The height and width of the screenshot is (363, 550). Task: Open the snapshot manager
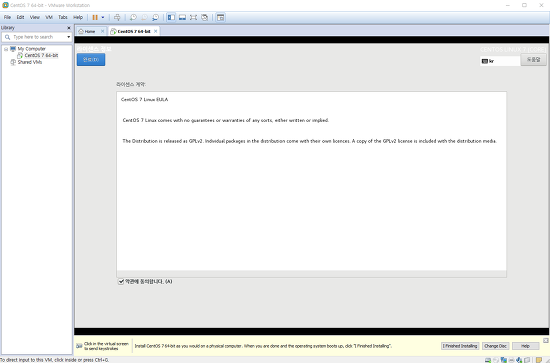[x=155, y=17]
